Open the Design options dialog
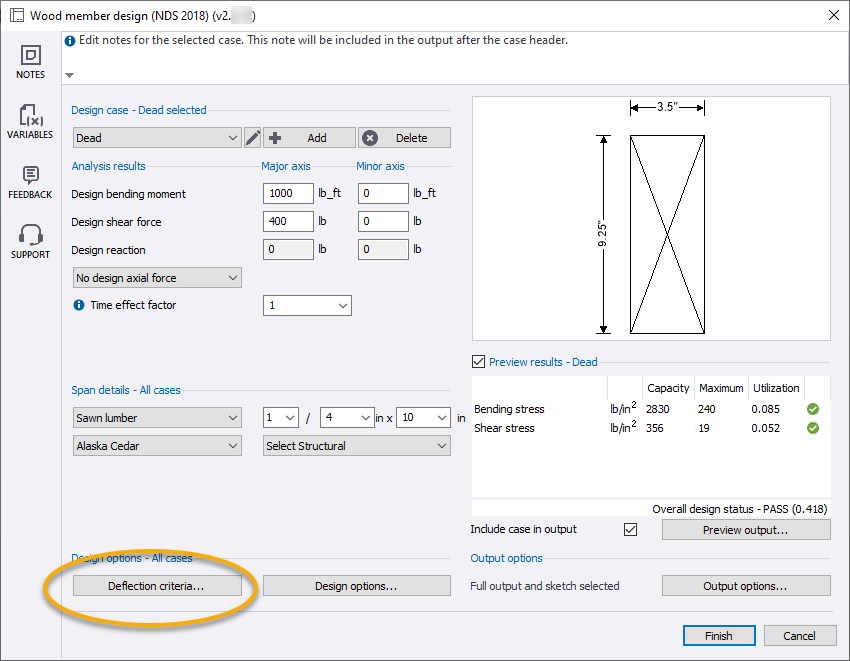The width and height of the screenshot is (850, 661). 356,585
